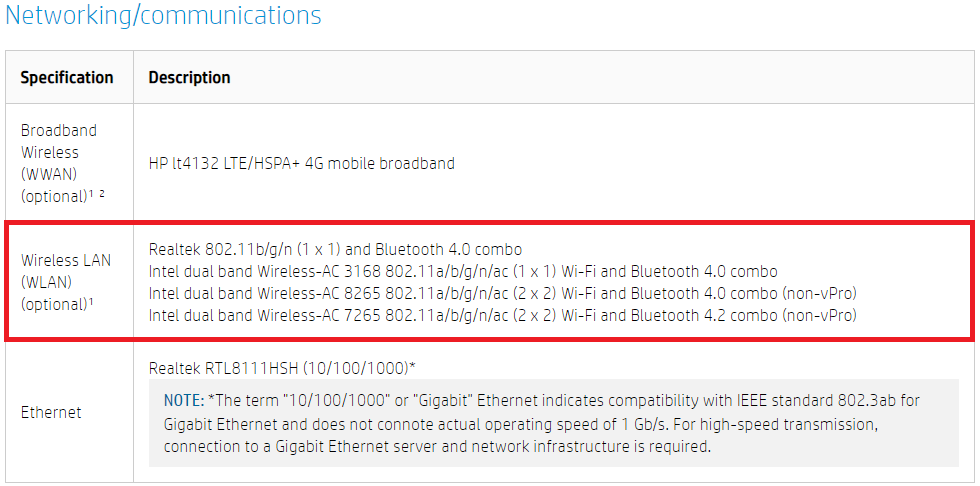Open footnote 1 beside WLAN optional
This screenshot has width=980, height=486.
[x=93, y=299]
